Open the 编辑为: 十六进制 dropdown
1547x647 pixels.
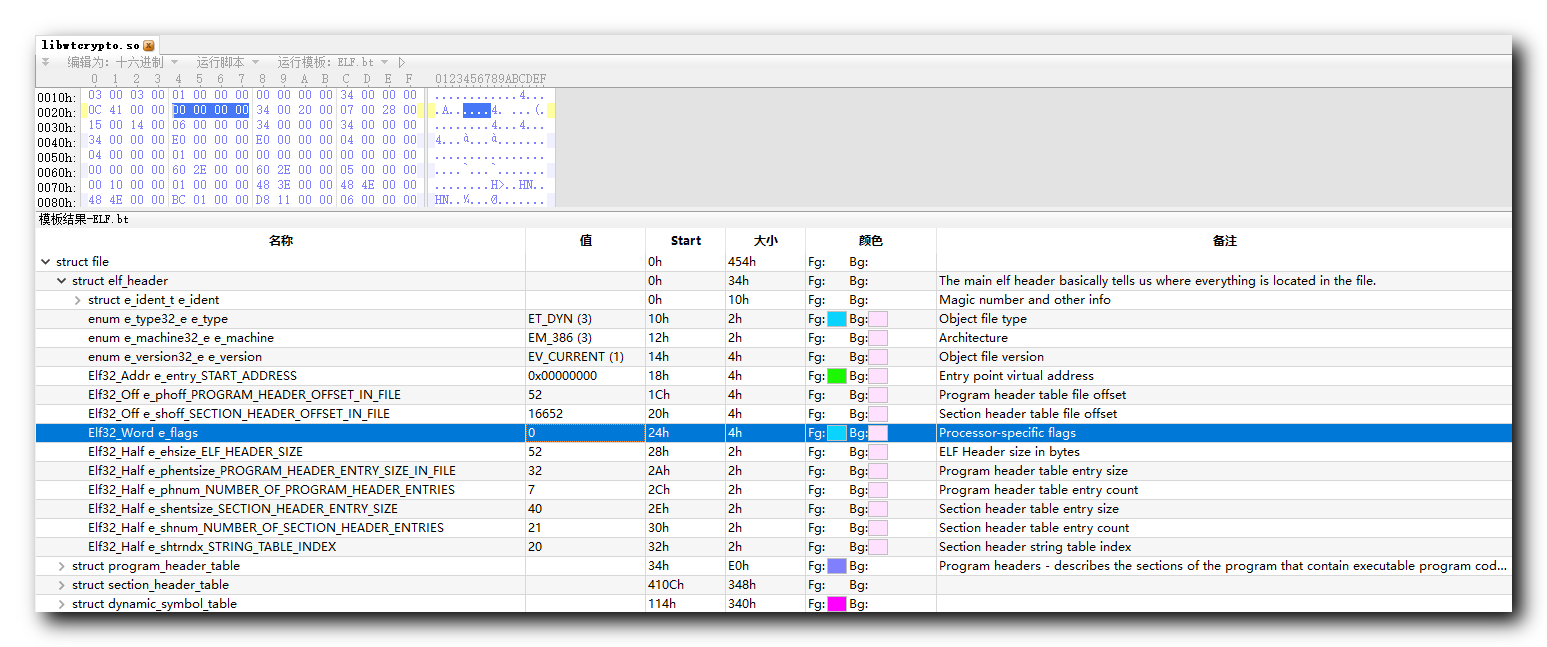tap(123, 62)
